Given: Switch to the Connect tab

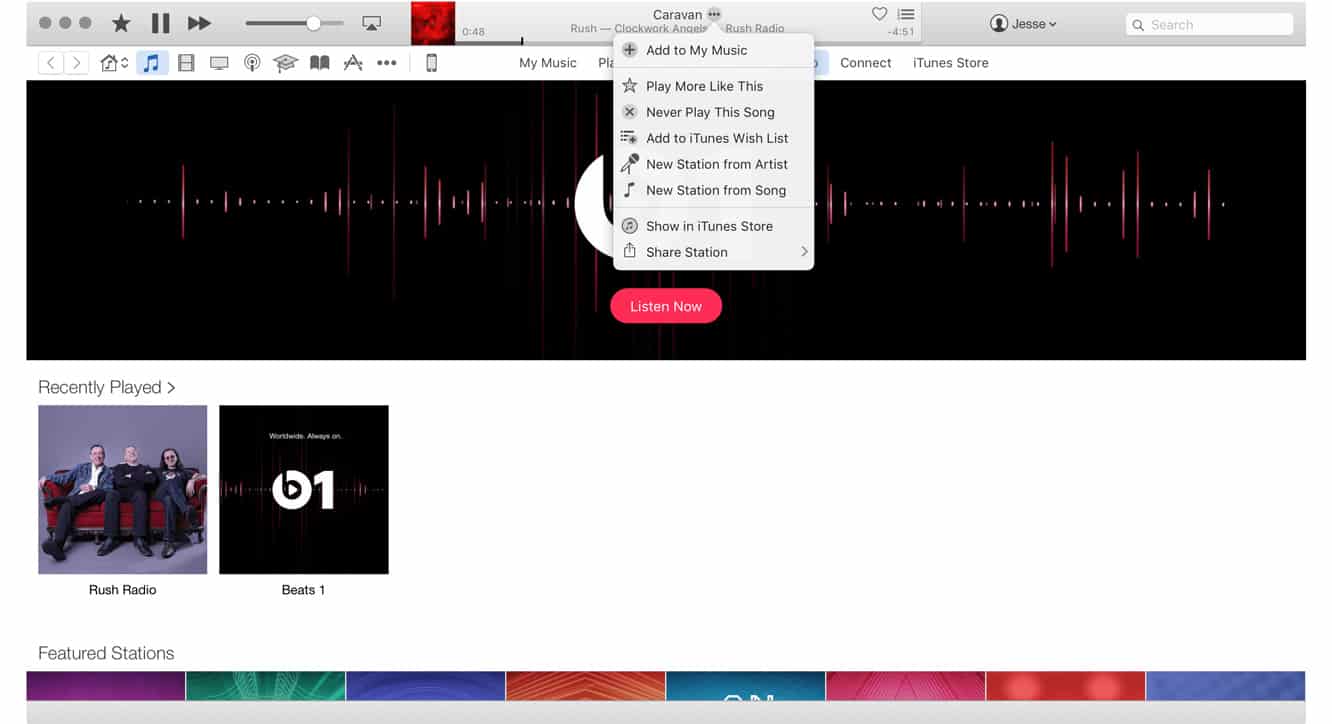Looking at the screenshot, I should [866, 62].
